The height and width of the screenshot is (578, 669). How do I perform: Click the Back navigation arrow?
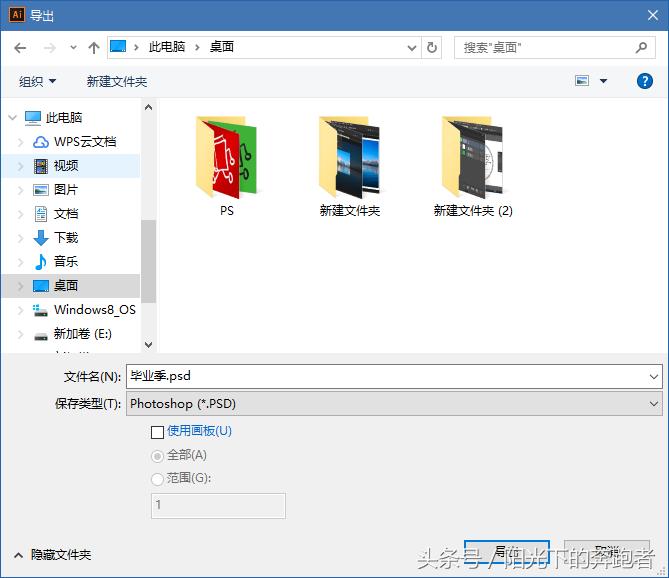coord(20,48)
